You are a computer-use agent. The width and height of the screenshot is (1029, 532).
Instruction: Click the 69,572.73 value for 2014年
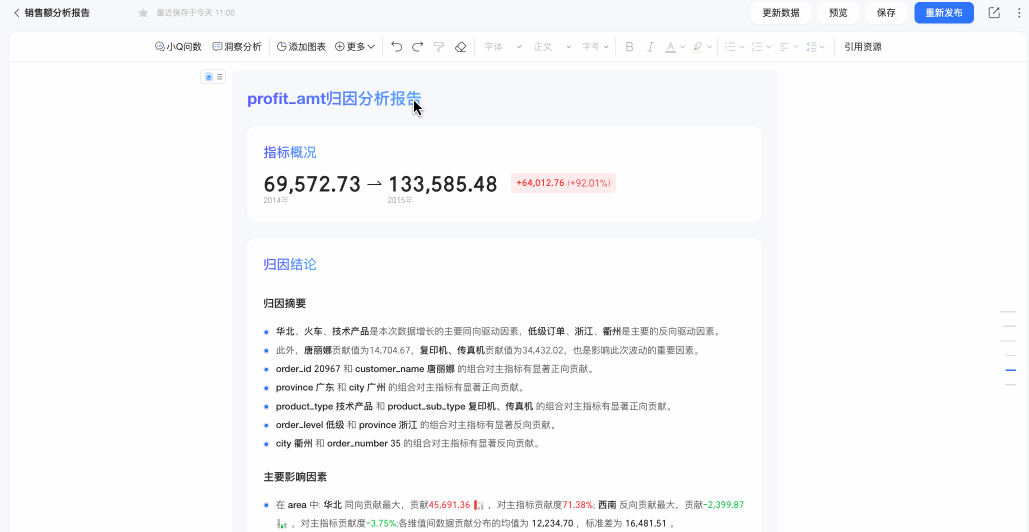point(312,184)
